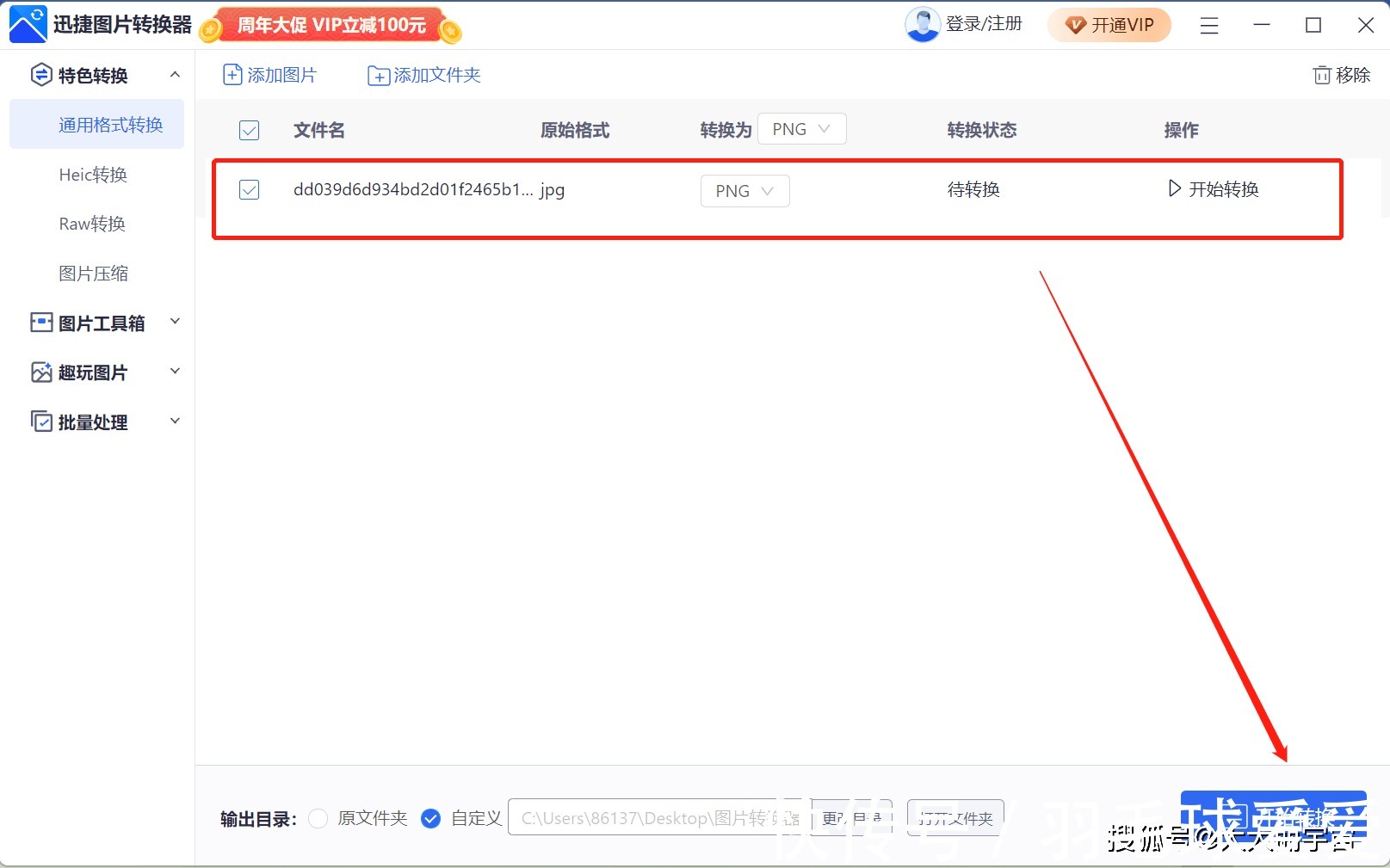Collapse the 特色转换 section chevron
The image size is (1390, 868).
pyautogui.click(x=175, y=75)
